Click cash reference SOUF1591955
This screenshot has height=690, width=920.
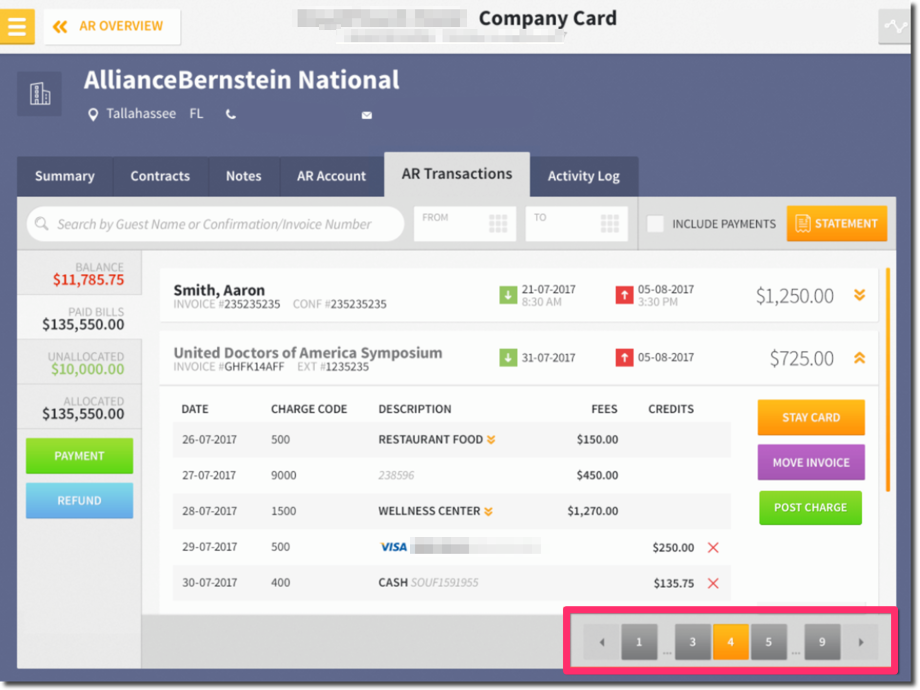click(444, 583)
